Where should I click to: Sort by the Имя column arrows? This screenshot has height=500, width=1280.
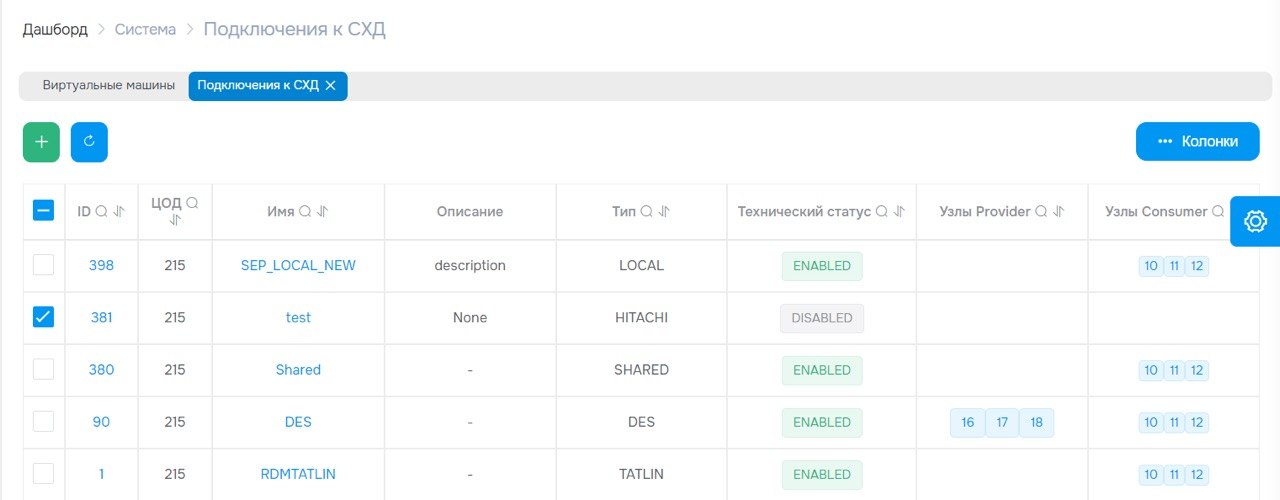(323, 211)
